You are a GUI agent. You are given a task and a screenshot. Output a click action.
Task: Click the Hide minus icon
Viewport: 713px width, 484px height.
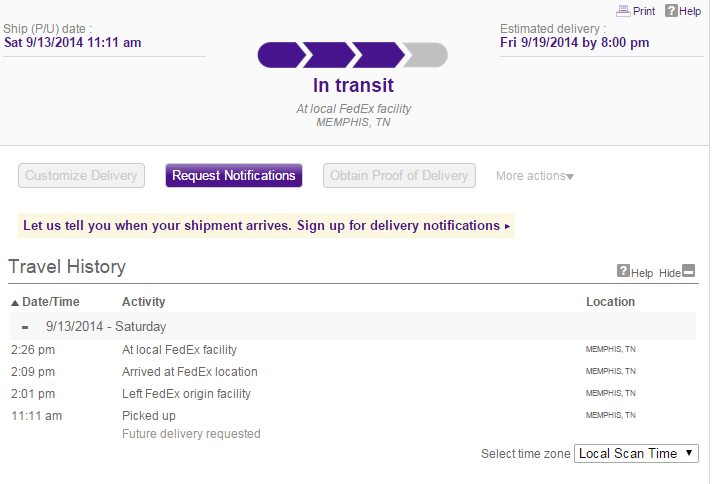click(688, 272)
